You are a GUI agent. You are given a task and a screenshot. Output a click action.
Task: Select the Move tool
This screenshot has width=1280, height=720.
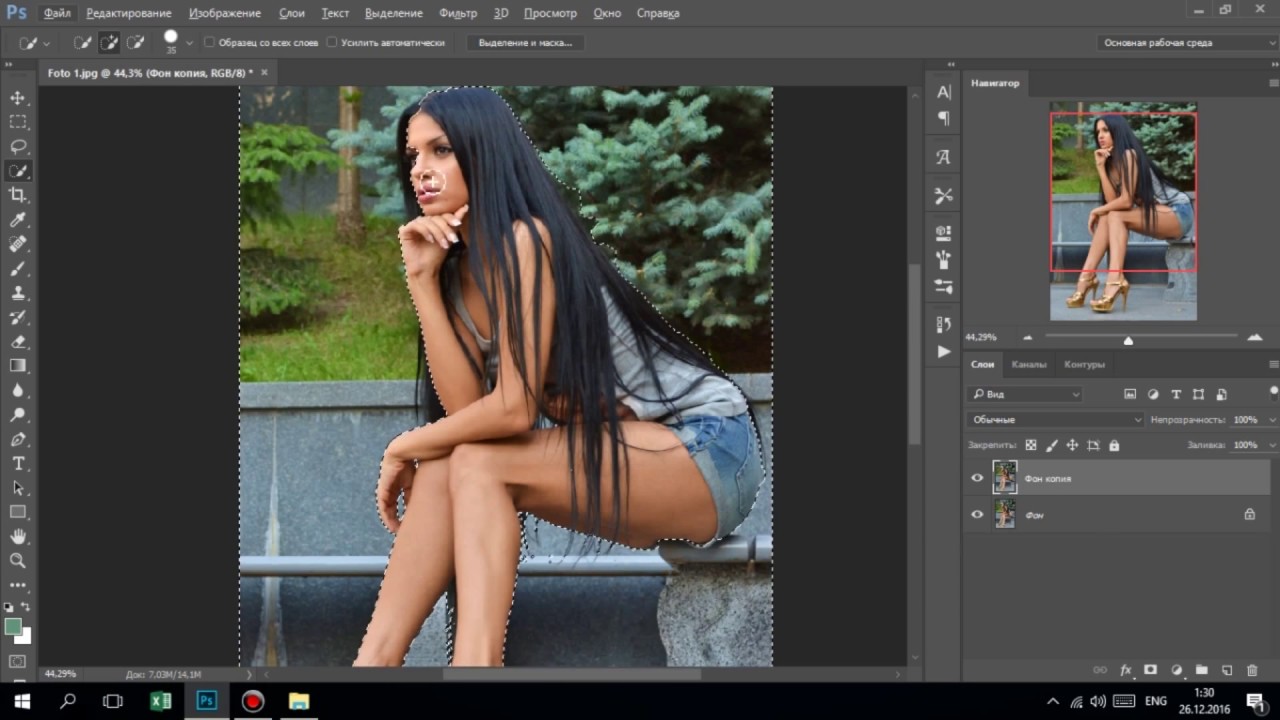[x=18, y=98]
